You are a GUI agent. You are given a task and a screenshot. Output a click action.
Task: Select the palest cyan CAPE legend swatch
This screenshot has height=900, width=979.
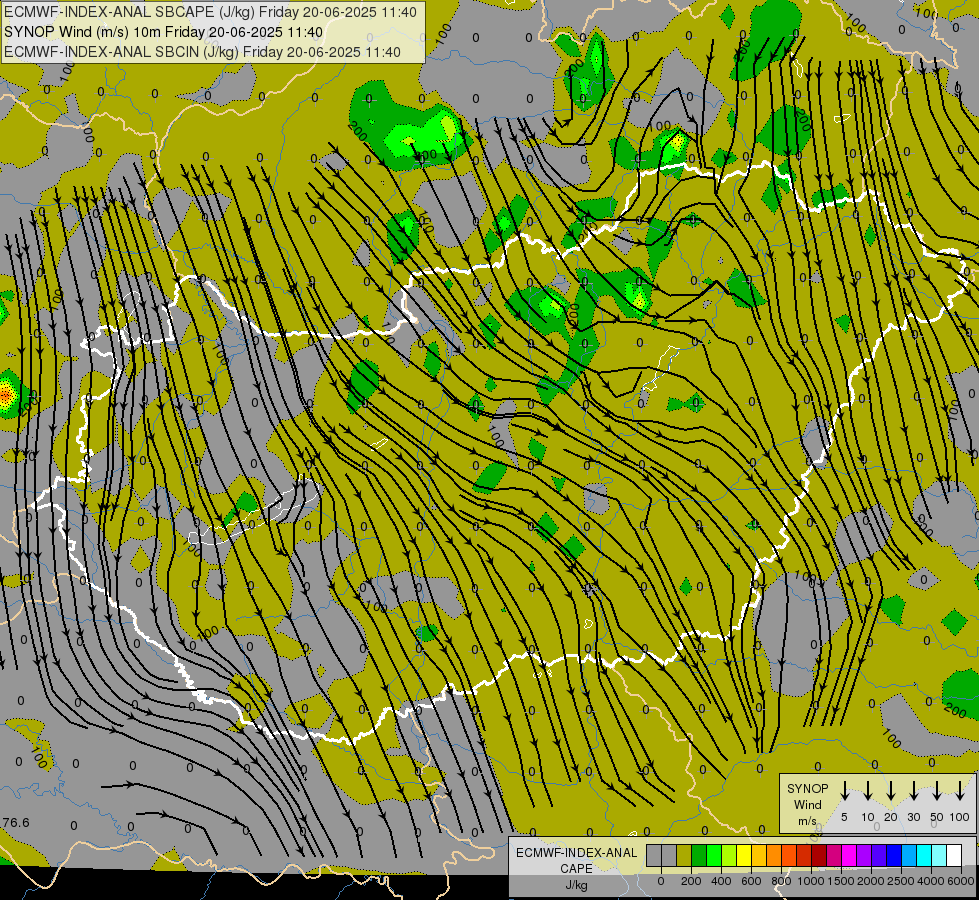[940, 855]
